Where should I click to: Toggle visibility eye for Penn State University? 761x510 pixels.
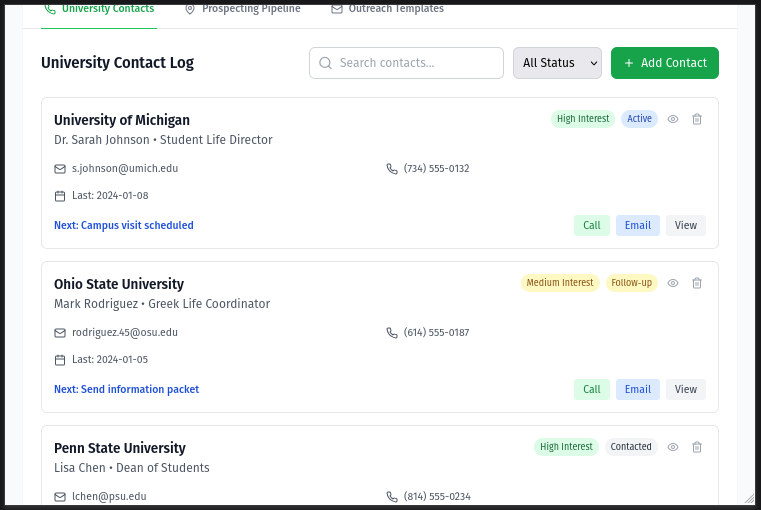point(673,447)
